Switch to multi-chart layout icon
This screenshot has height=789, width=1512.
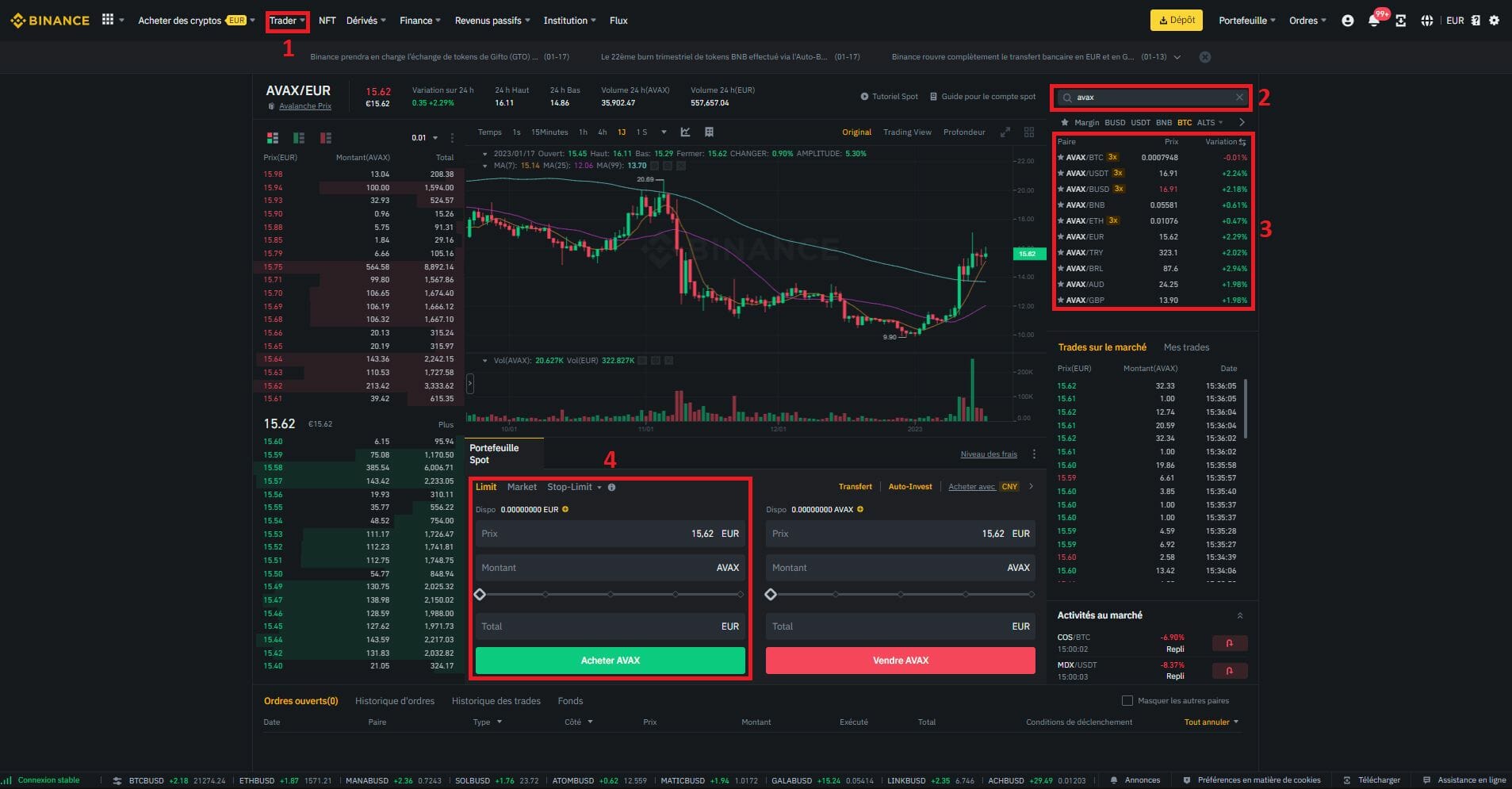(1029, 132)
